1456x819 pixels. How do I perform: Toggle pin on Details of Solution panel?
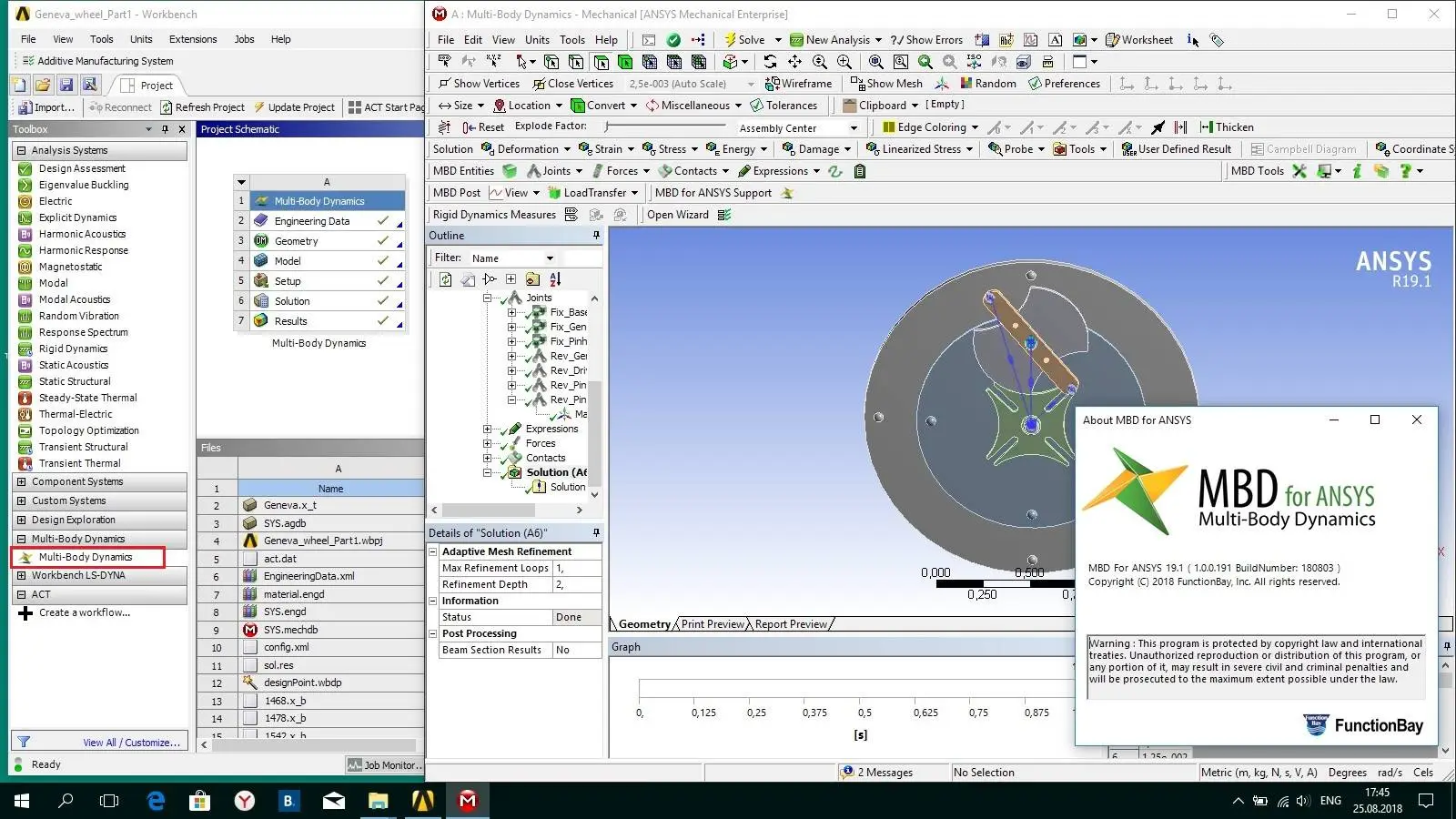(x=596, y=533)
